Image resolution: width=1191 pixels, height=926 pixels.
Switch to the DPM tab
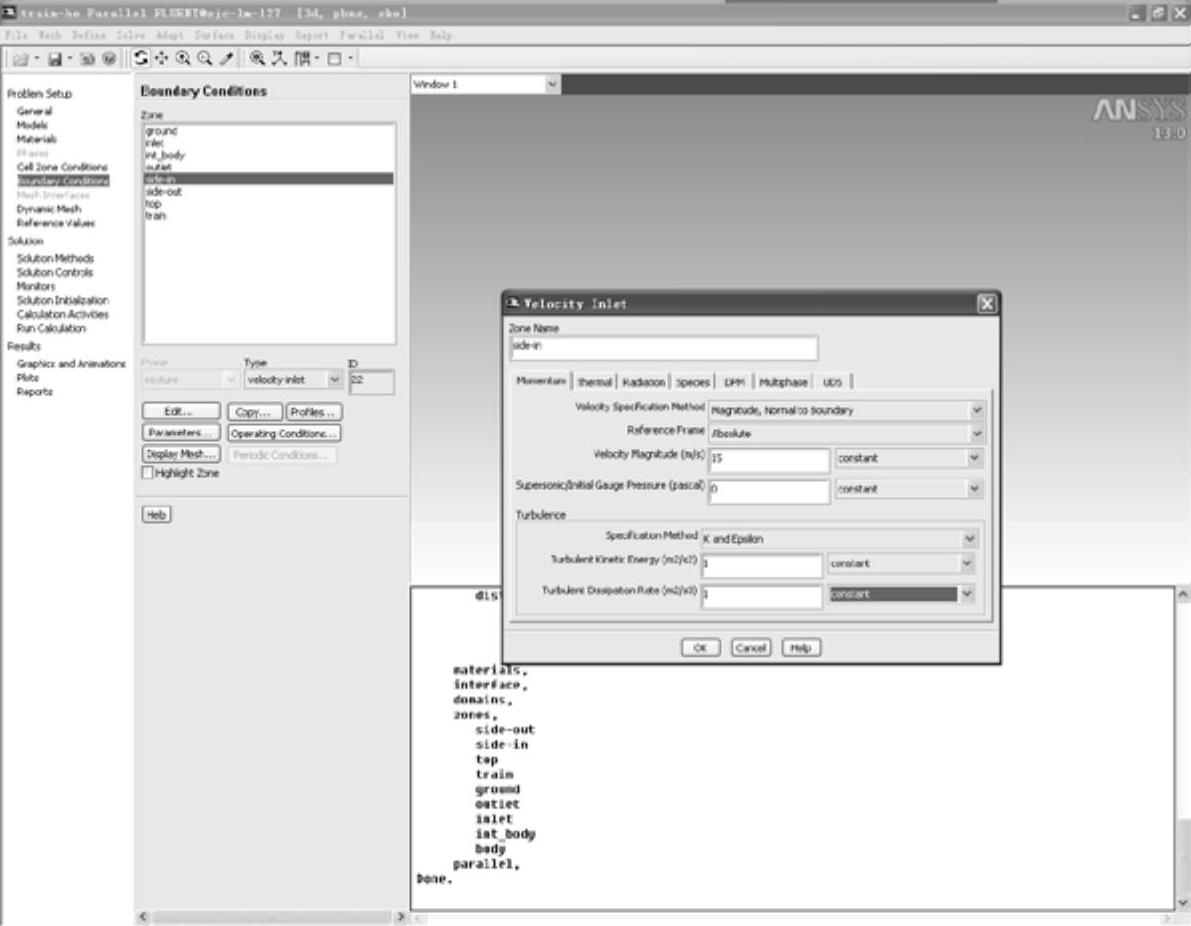734,382
